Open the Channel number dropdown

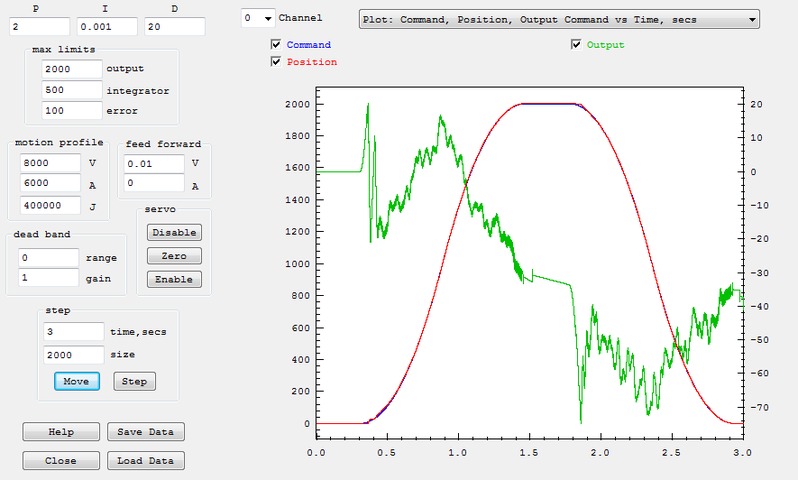[258, 18]
